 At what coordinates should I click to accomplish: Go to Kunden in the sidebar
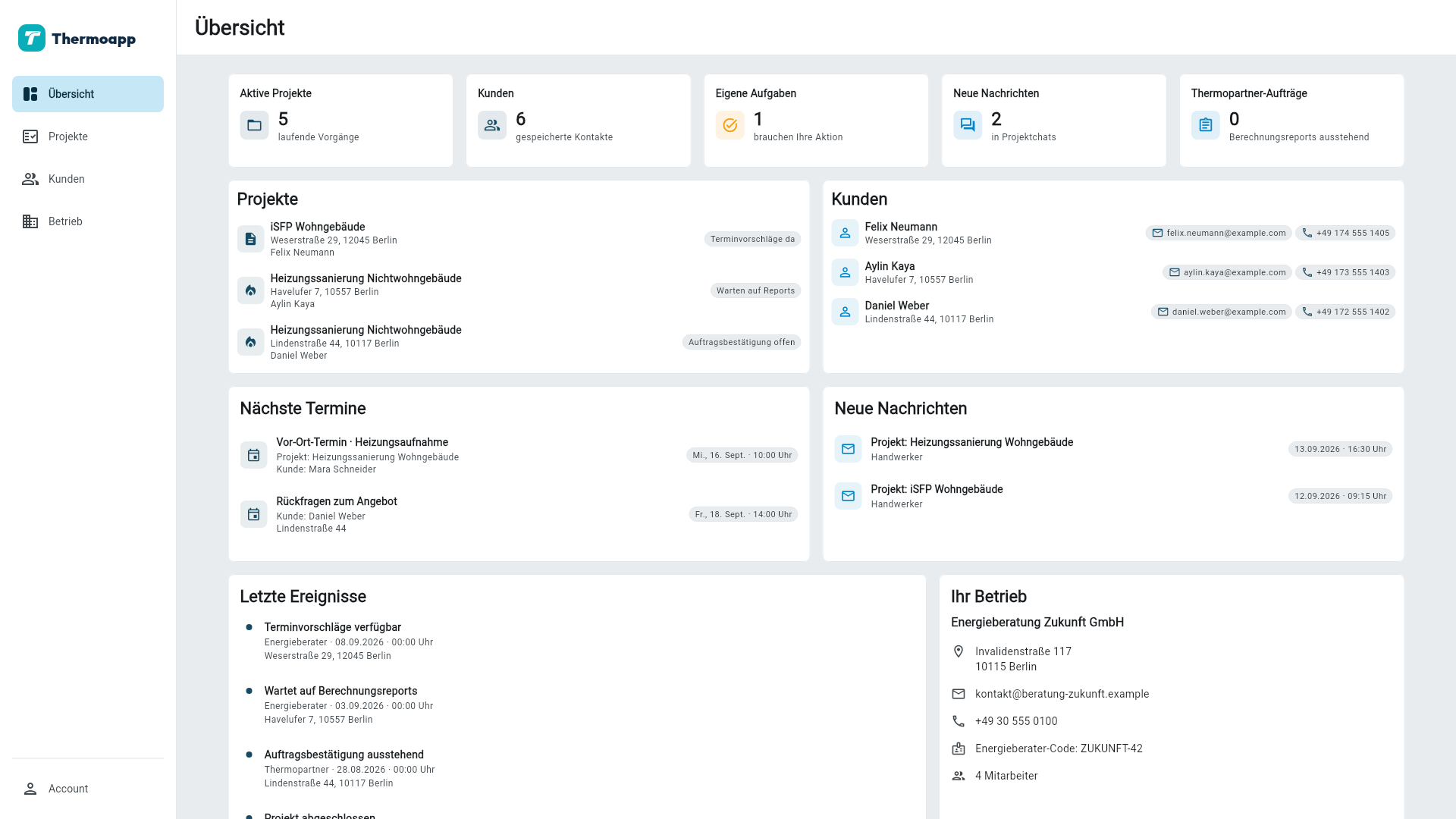point(88,179)
